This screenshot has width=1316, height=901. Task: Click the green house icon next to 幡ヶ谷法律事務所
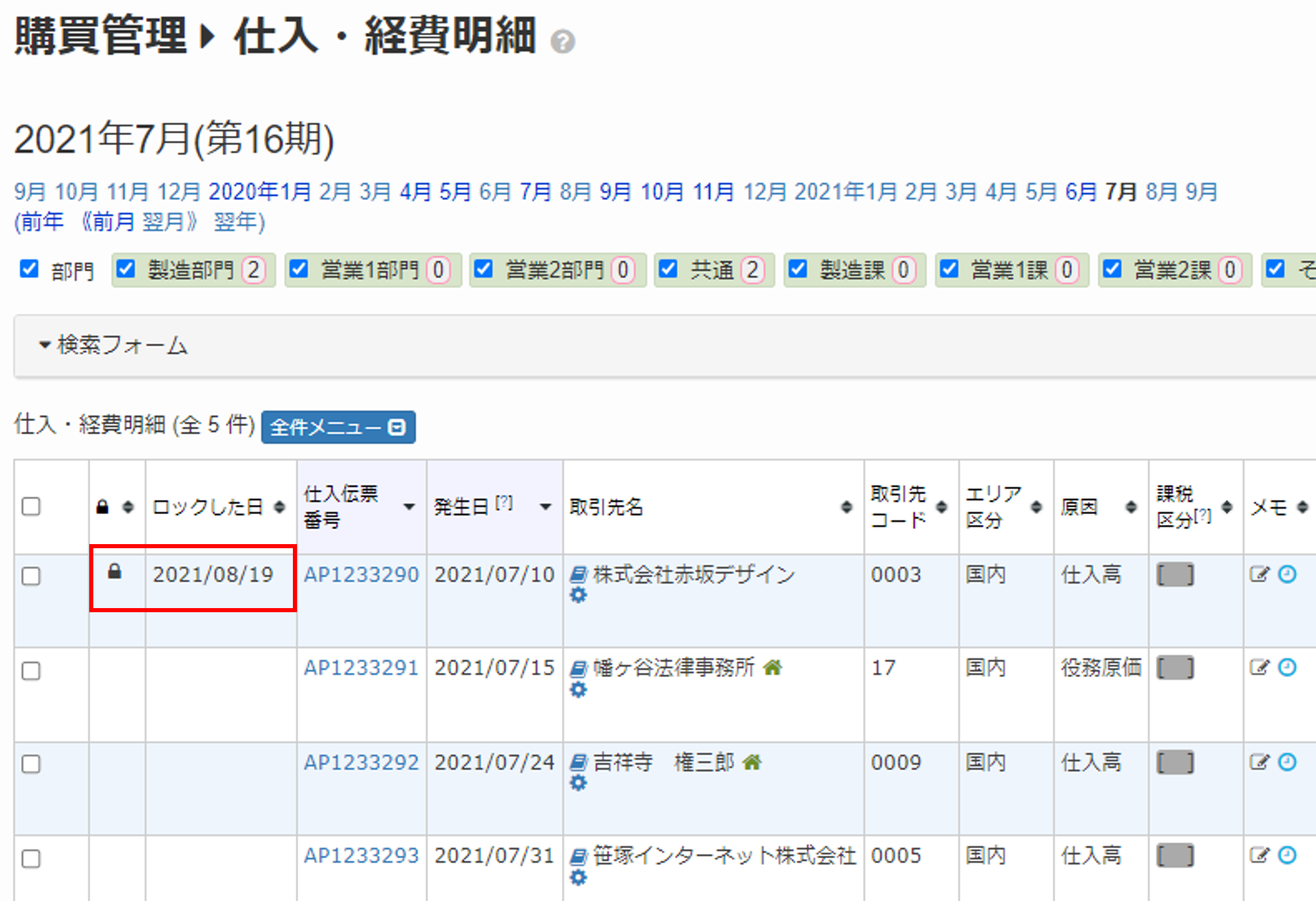[x=772, y=667]
